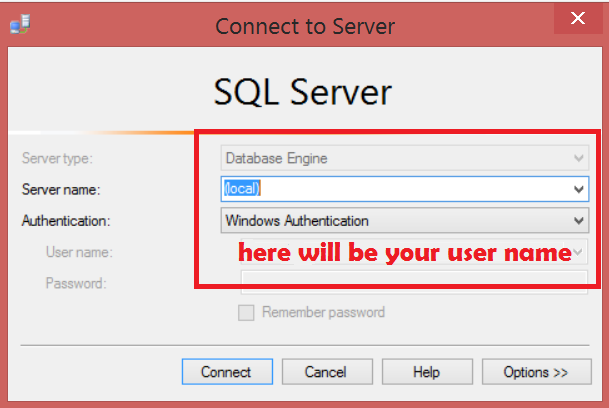
Task: Open the disabled Server type dropdown
Action: tap(405, 158)
